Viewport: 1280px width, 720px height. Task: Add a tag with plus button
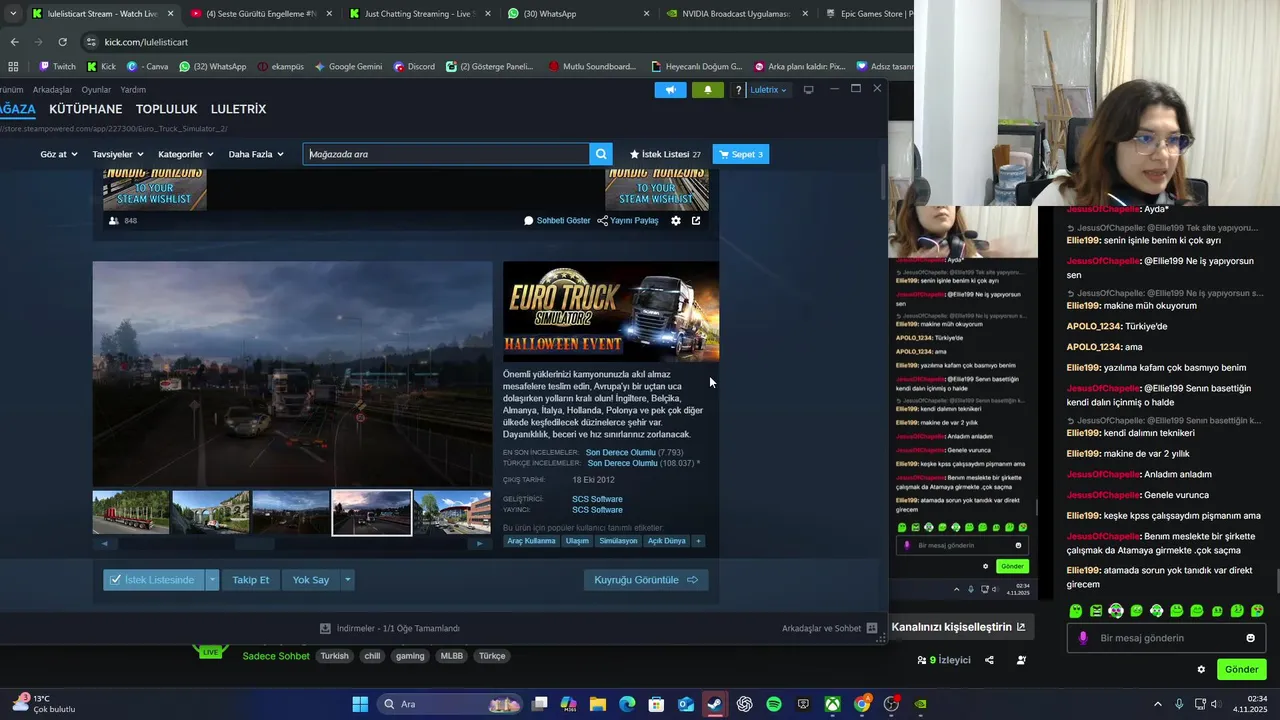coord(698,541)
